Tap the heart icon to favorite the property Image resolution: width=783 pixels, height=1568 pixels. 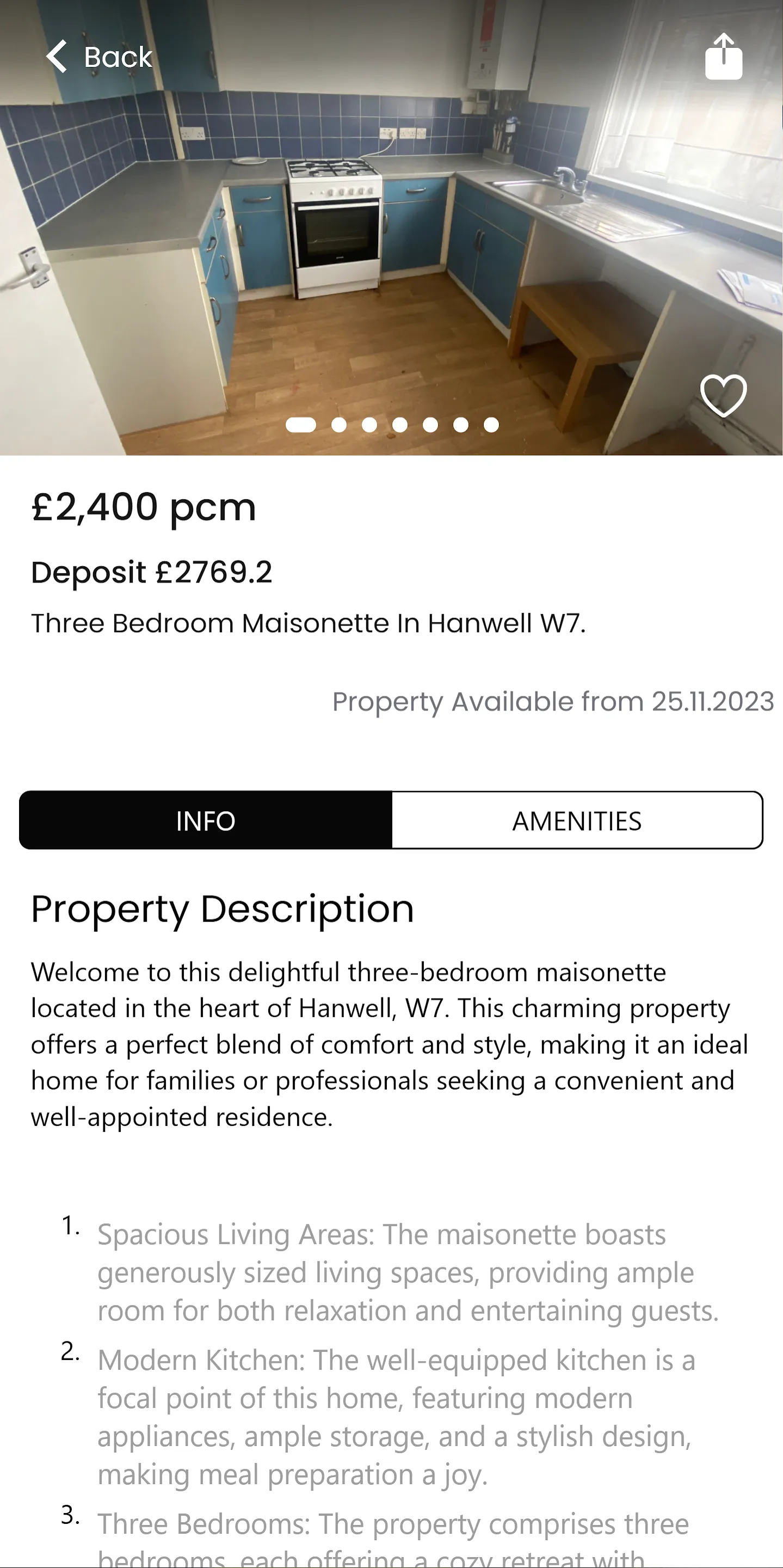pyautogui.click(x=723, y=396)
